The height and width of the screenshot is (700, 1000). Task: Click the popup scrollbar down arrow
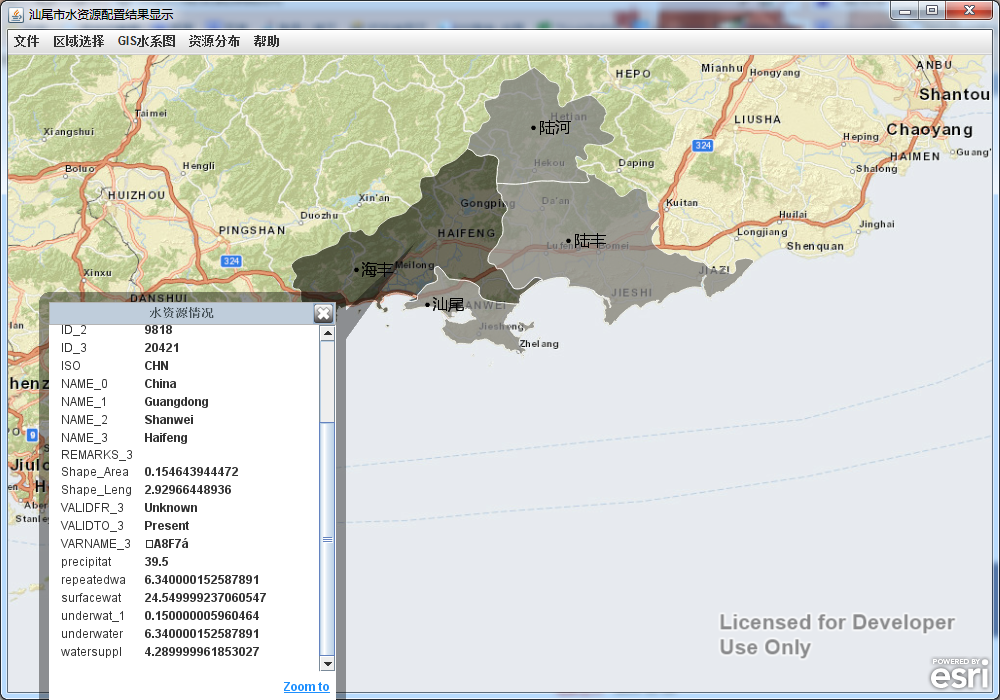tap(327, 663)
